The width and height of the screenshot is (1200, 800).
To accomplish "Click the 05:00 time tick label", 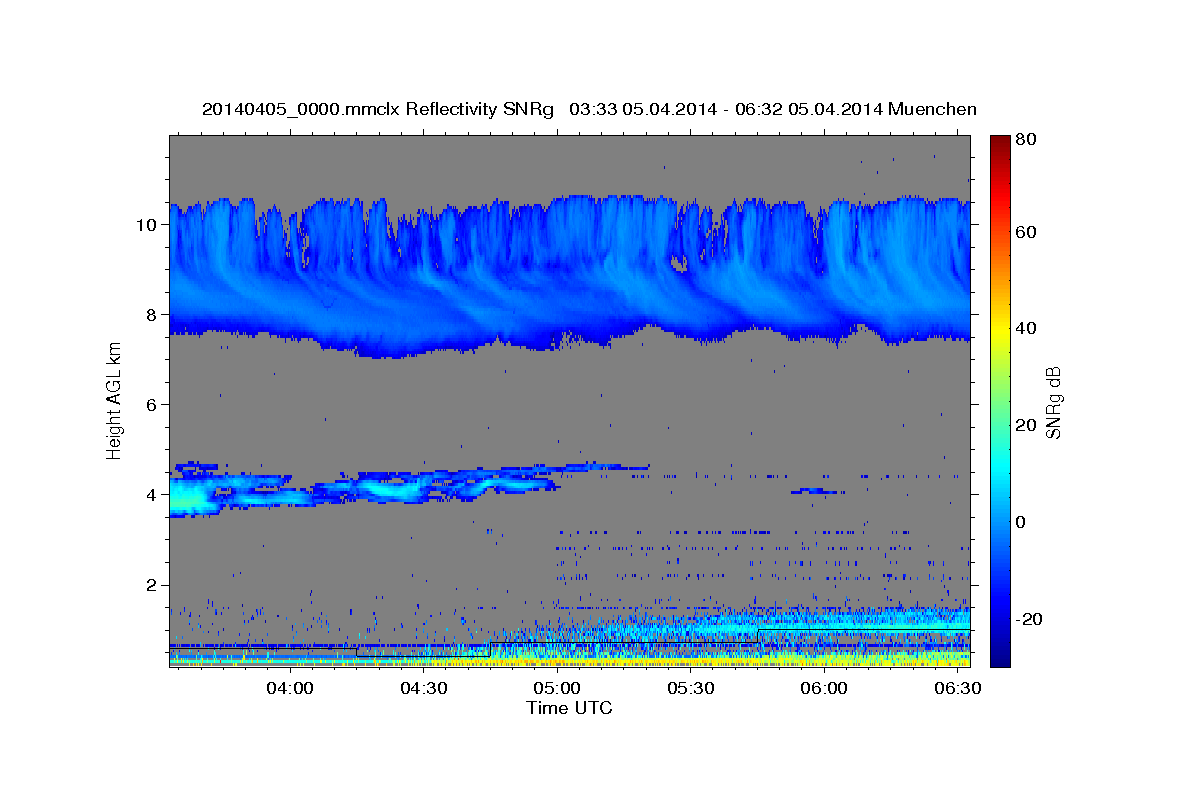I will [557, 688].
